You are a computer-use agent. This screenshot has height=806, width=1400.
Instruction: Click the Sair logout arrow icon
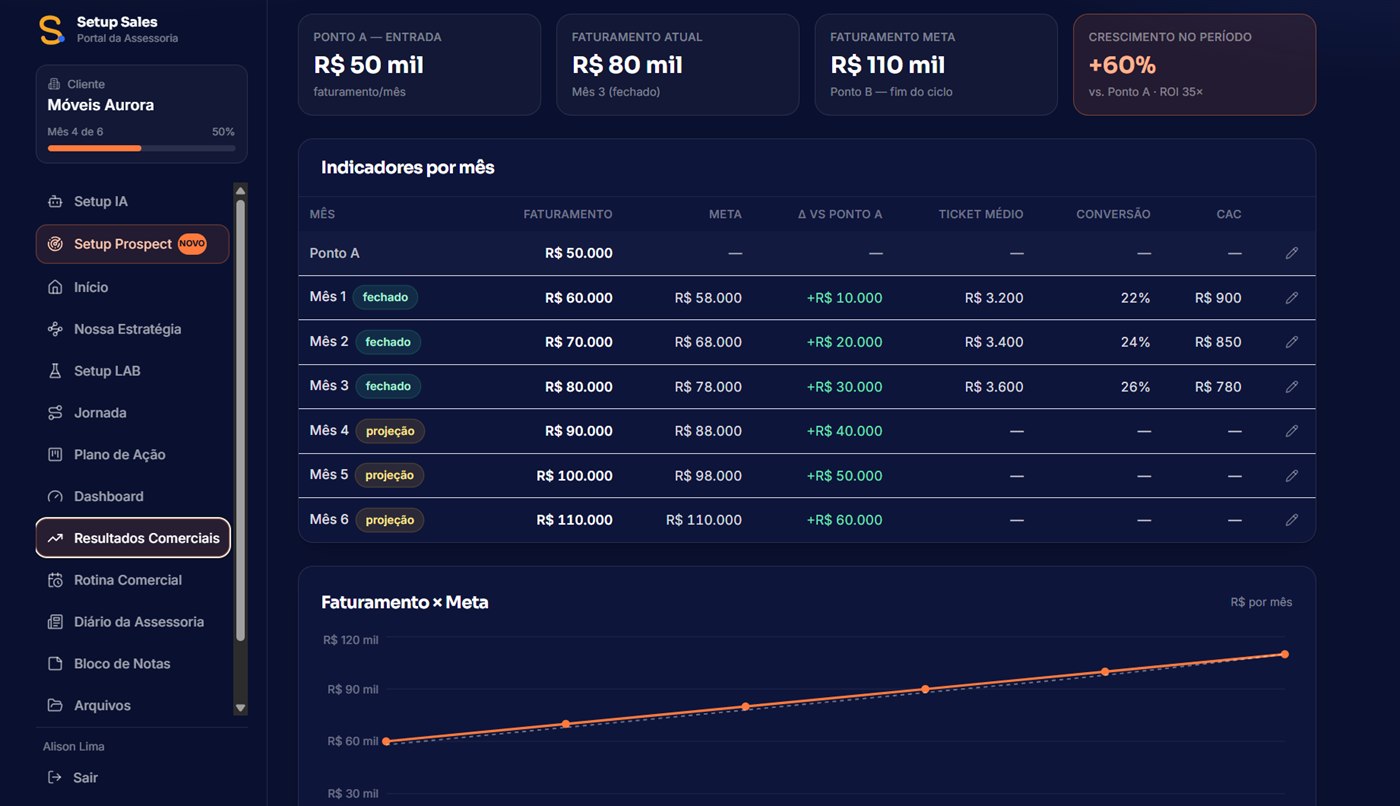click(x=55, y=778)
